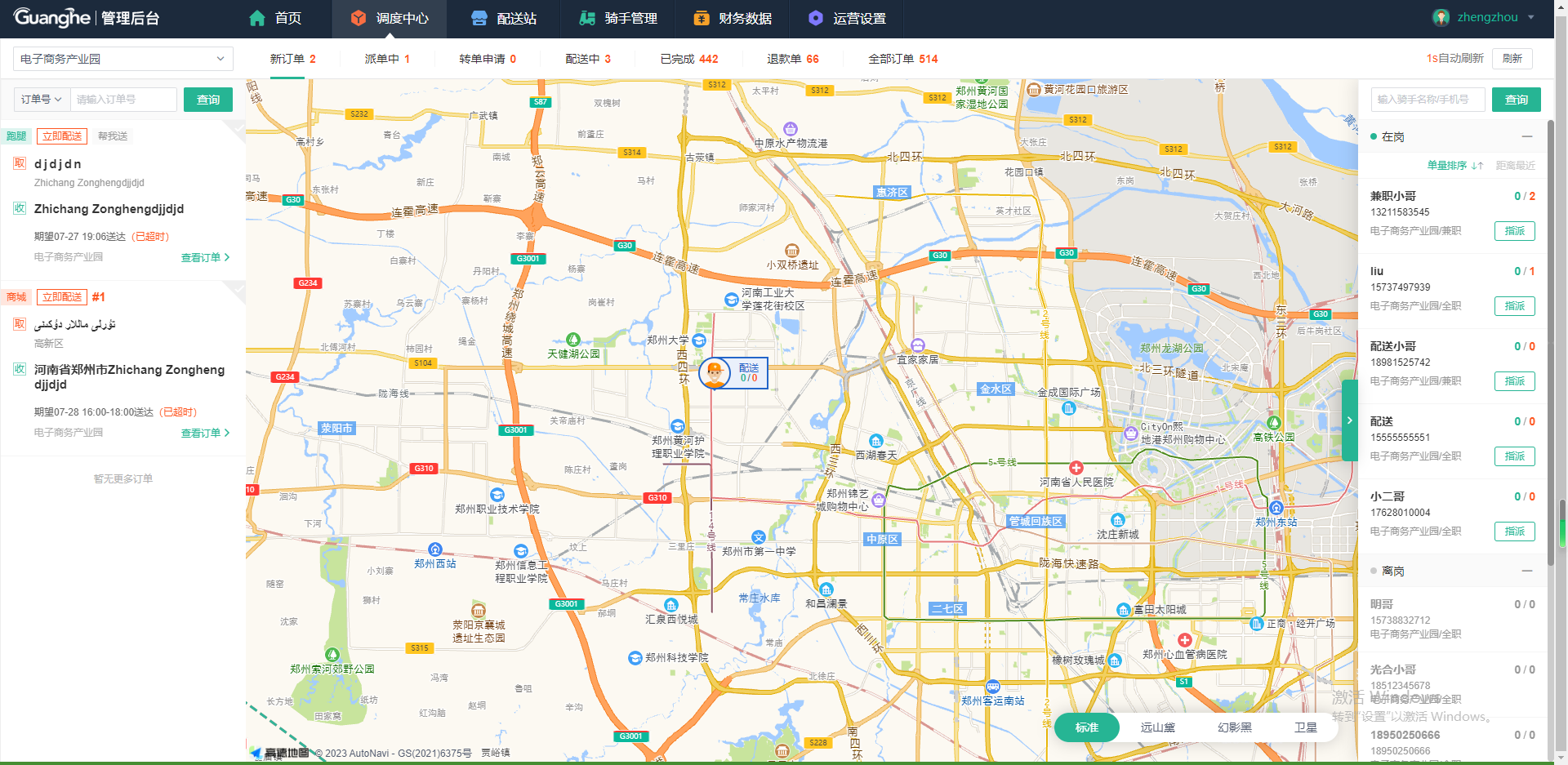Viewport: 1568px width, 765px height.
Task: Open the 退款单 refund orders tab
Action: click(792, 59)
